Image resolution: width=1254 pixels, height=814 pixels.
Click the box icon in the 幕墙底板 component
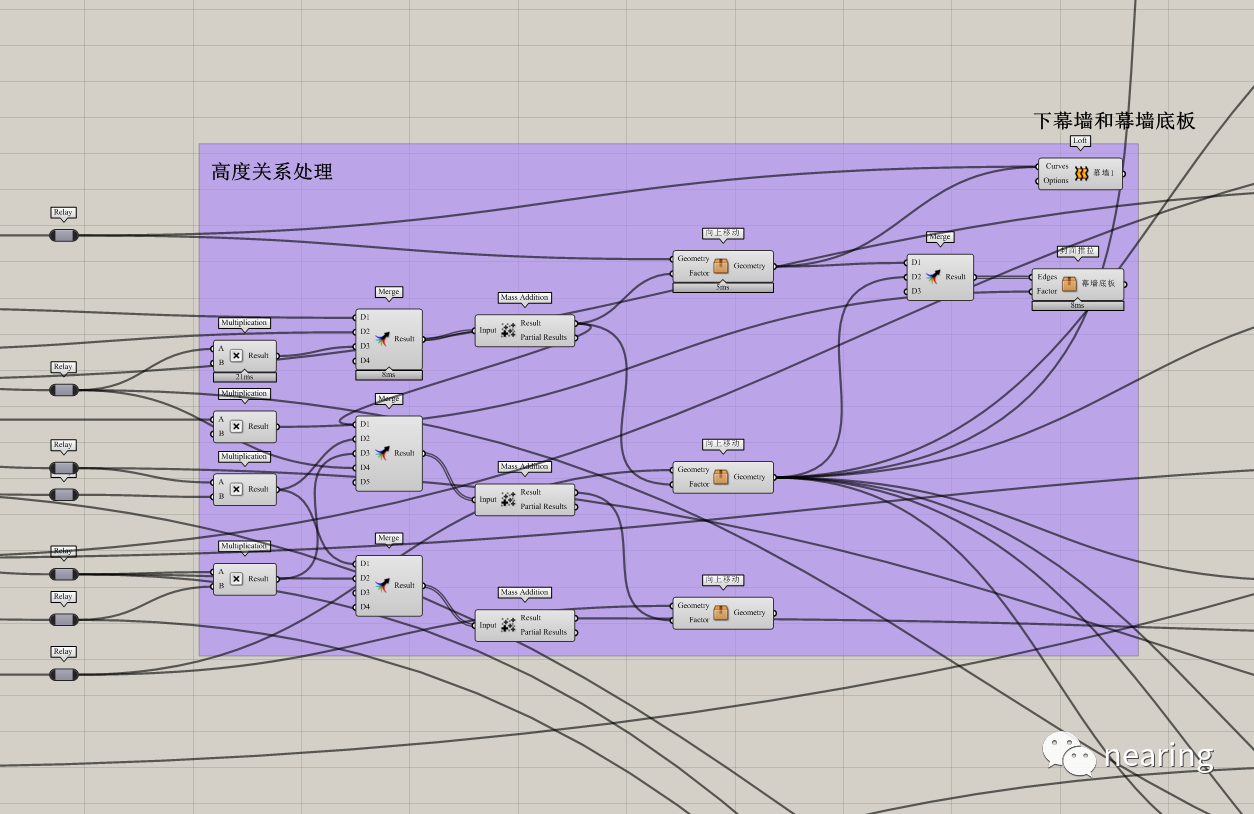pyautogui.click(x=1069, y=284)
